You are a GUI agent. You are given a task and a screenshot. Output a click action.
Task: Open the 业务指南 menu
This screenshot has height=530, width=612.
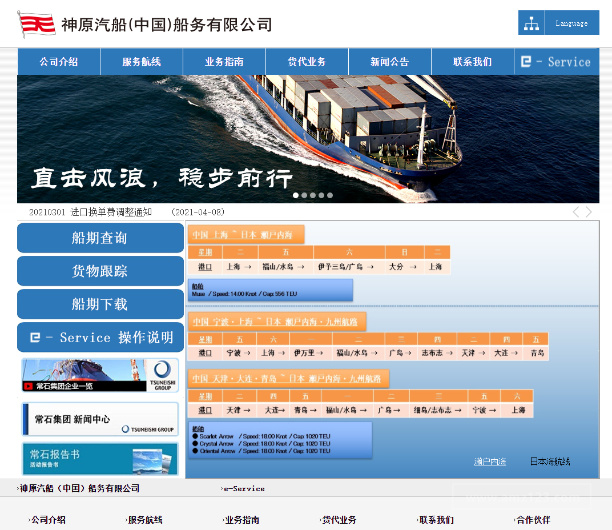pos(224,62)
